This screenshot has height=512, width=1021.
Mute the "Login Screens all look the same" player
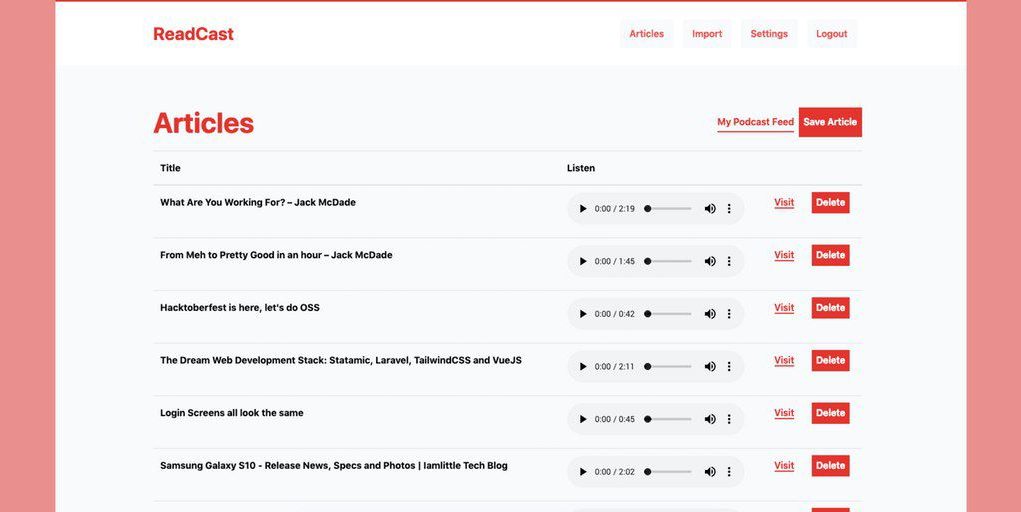coord(710,419)
